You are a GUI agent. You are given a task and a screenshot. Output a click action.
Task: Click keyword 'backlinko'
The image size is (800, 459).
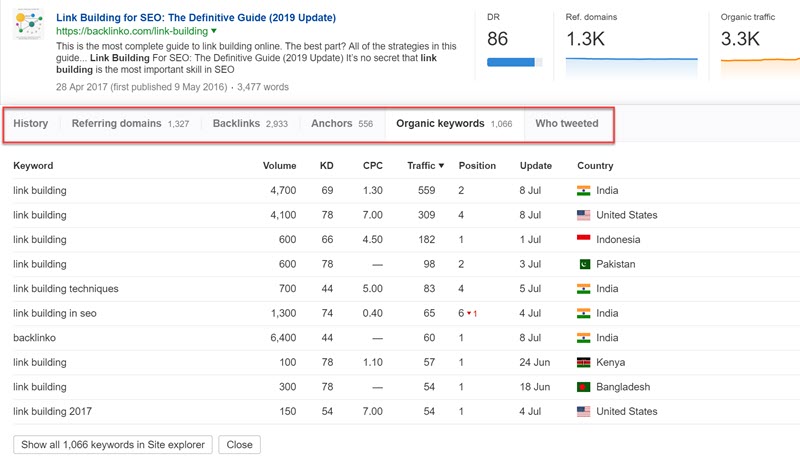click(34, 338)
